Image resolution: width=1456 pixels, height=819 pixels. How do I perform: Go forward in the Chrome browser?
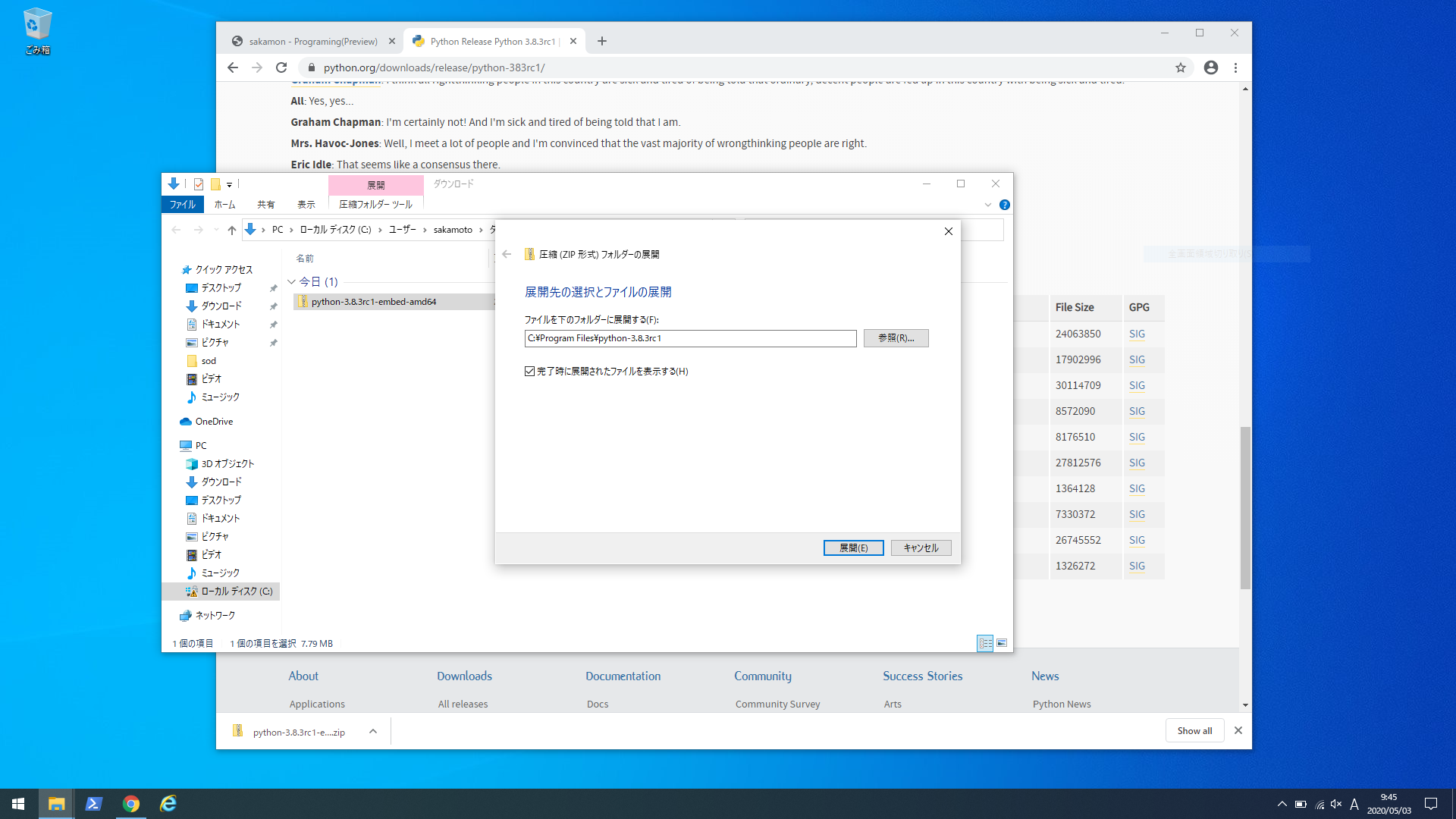click(x=257, y=67)
